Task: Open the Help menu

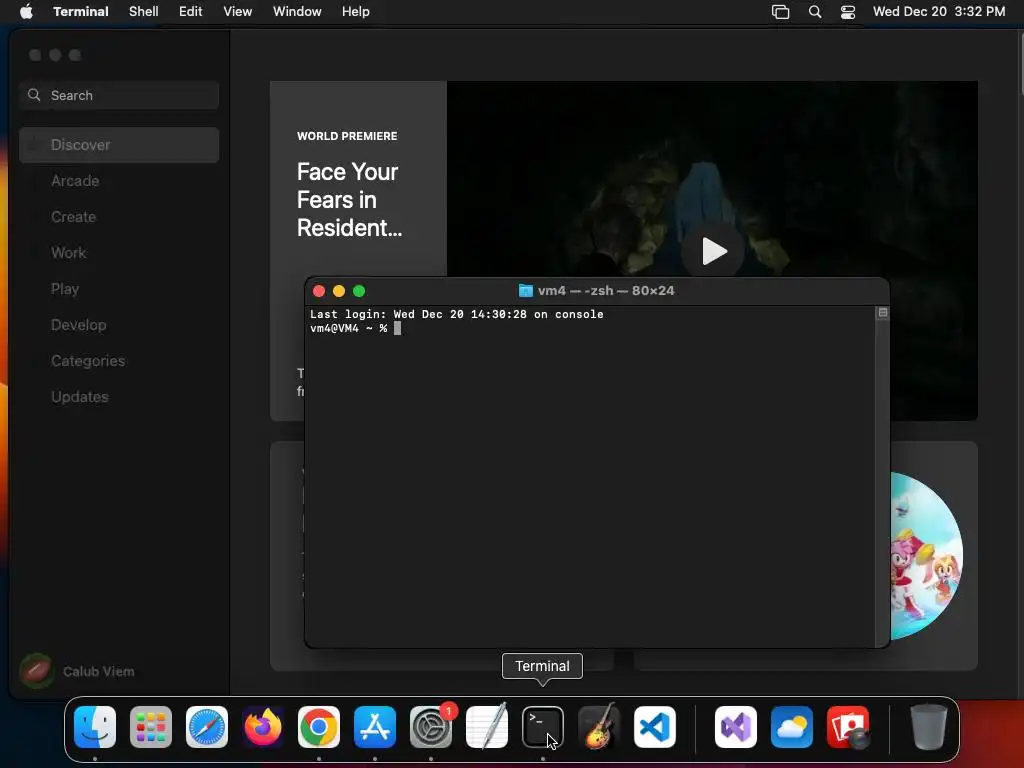Action: (x=356, y=12)
